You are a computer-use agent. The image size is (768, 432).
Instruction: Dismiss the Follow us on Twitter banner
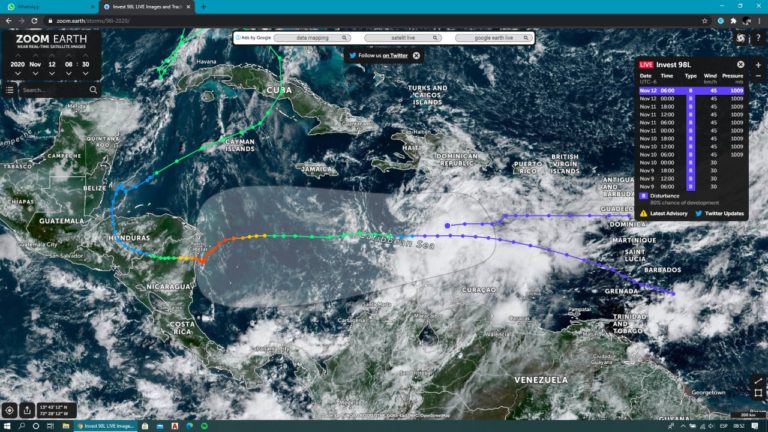tap(417, 55)
